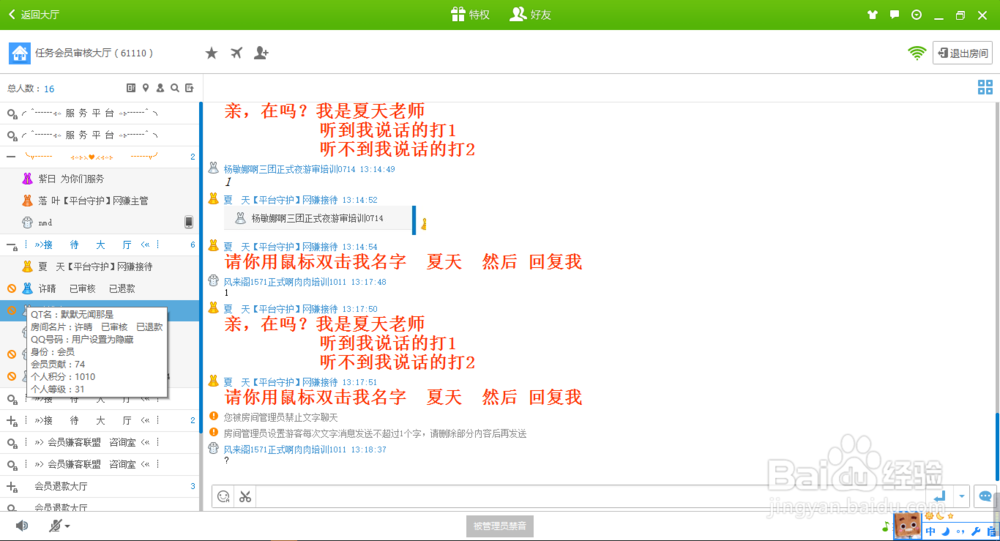This screenshot has height=541, width=1000.
Task: Click the mobile phone icon beside mmd
Action: [188, 222]
